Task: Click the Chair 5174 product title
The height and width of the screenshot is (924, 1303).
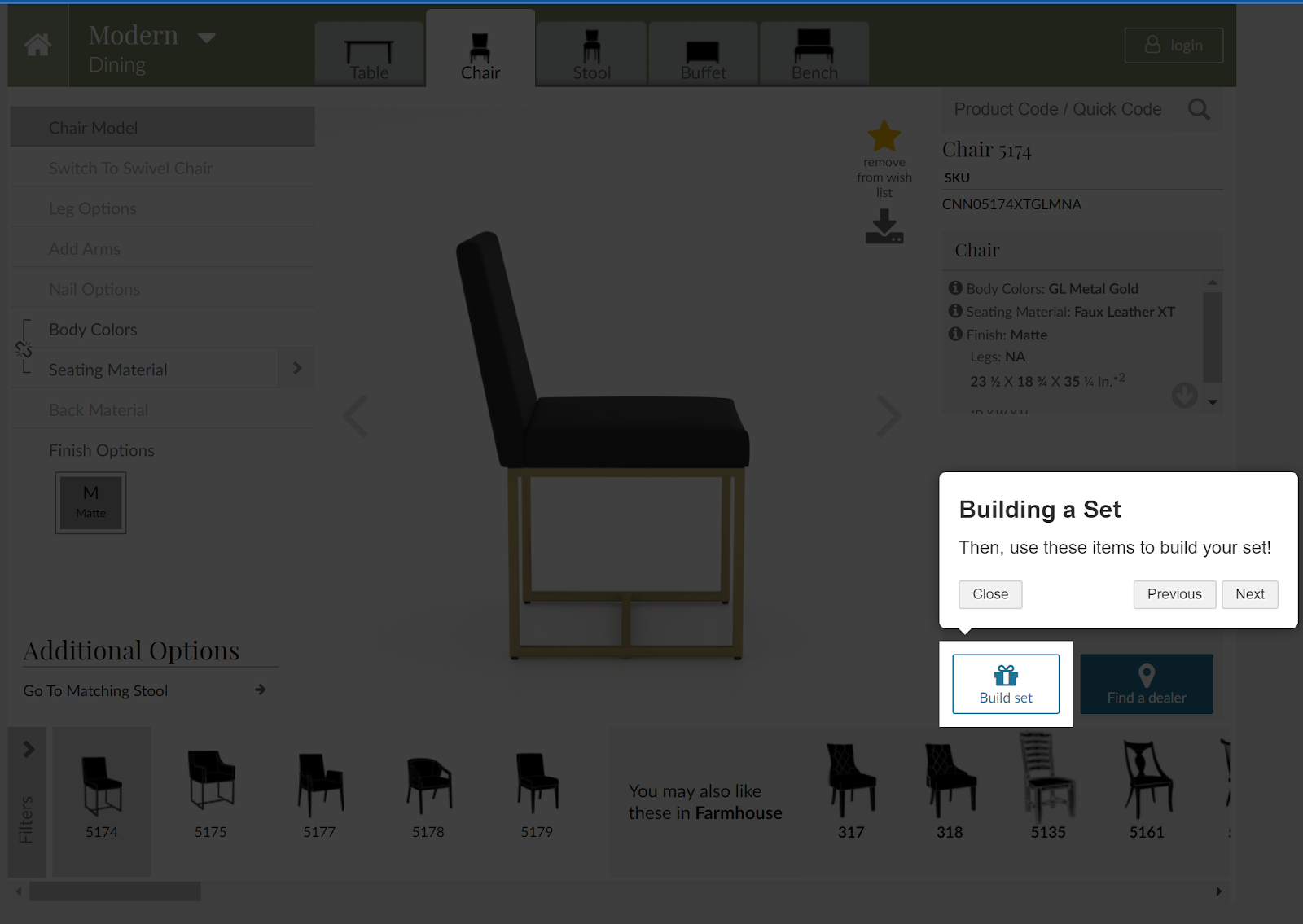Action: point(987,150)
